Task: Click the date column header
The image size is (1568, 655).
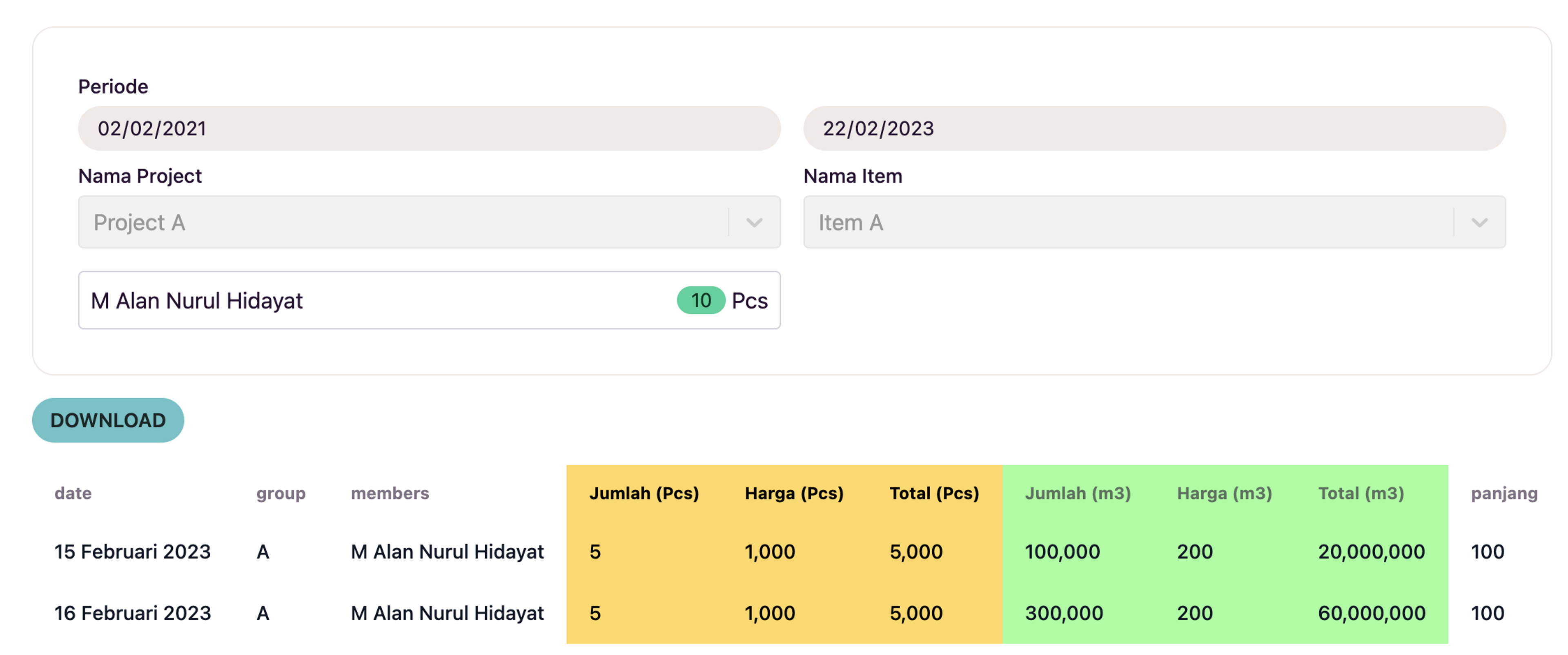Action: tap(73, 493)
